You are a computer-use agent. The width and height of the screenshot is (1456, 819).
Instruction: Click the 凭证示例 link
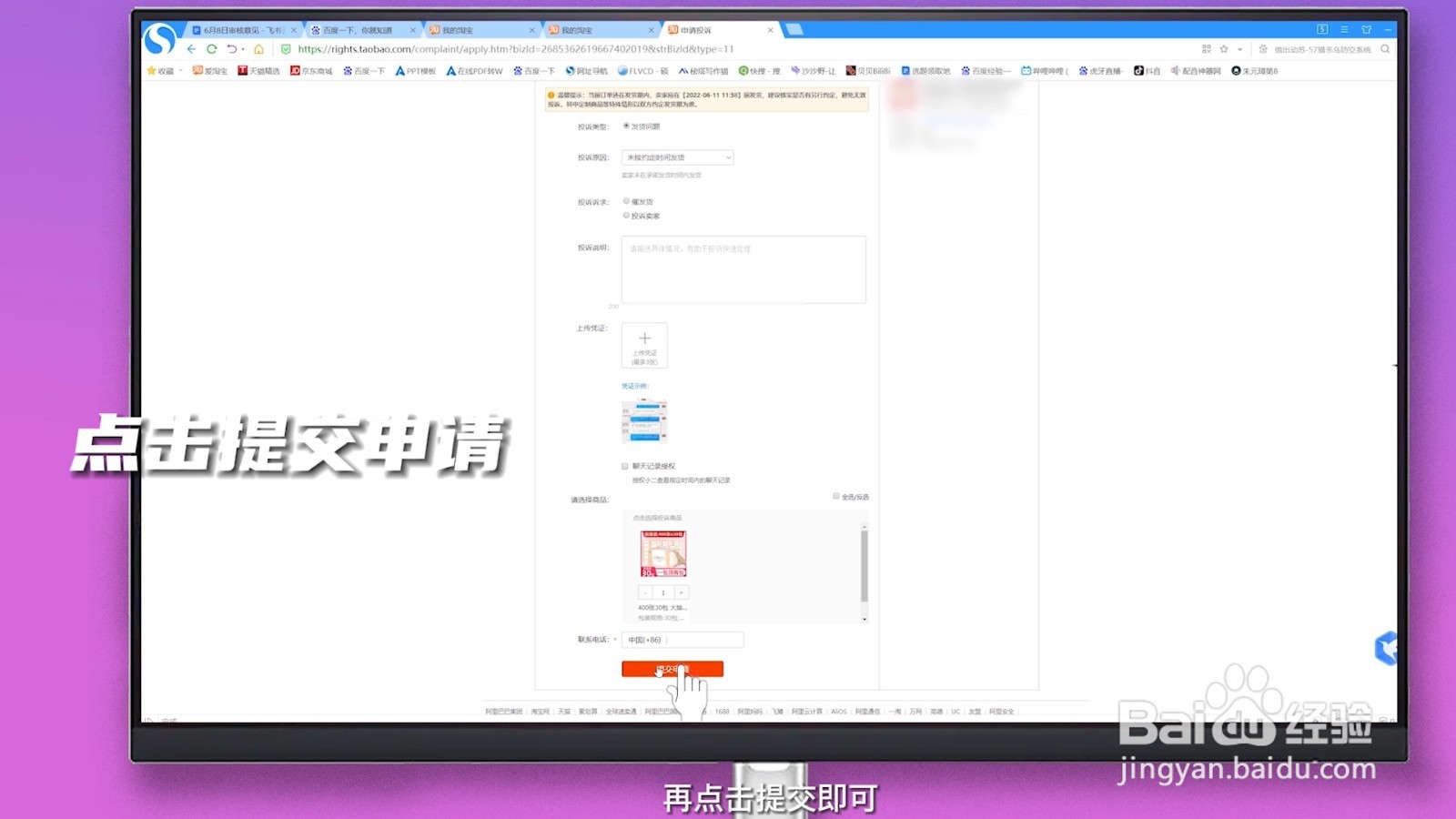click(x=634, y=386)
